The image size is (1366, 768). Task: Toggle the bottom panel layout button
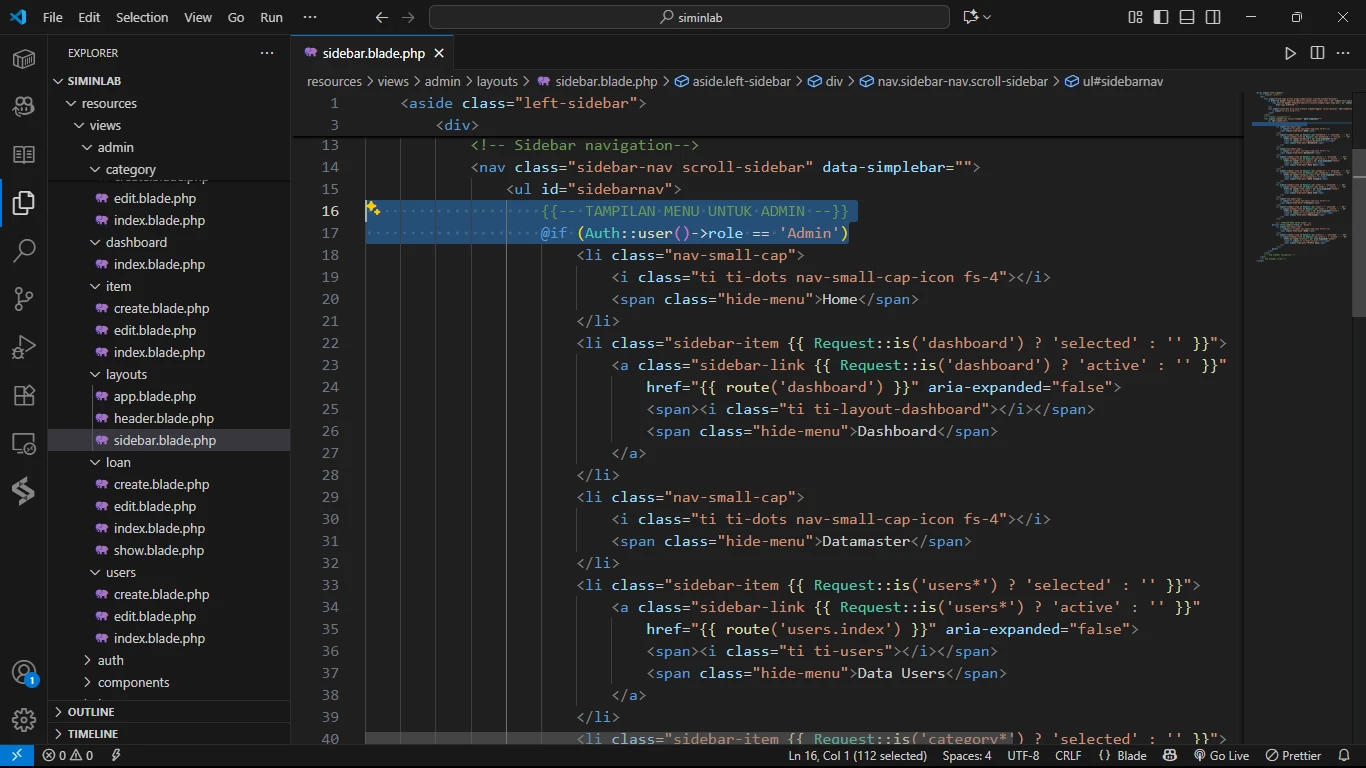[x=1187, y=17]
